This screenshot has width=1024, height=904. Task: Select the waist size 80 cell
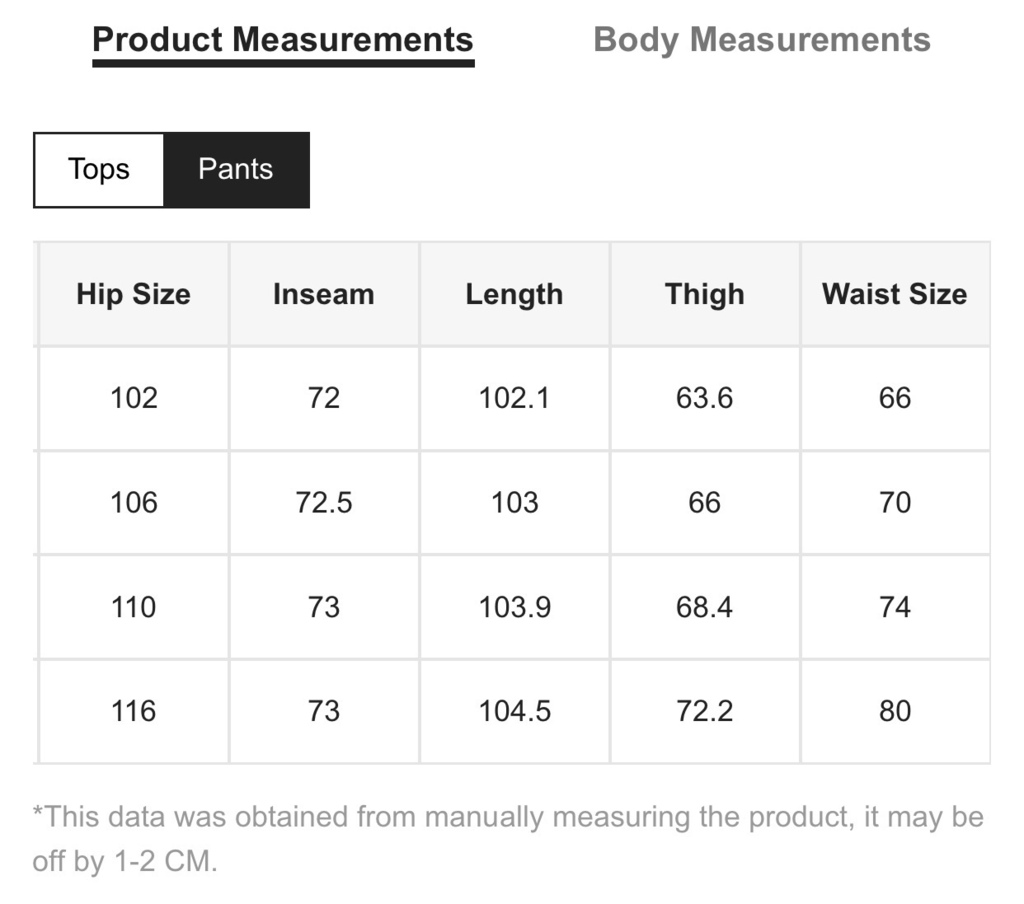(x=895, y=711)
